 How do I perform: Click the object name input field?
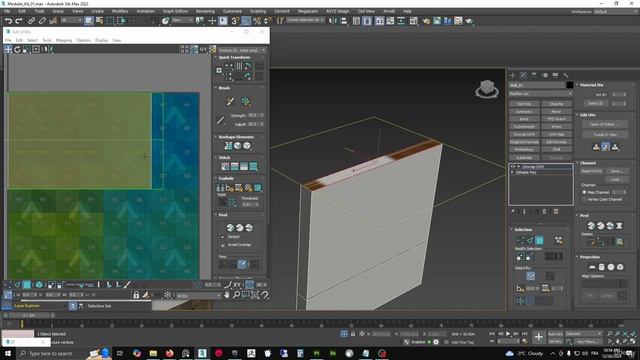537,85
